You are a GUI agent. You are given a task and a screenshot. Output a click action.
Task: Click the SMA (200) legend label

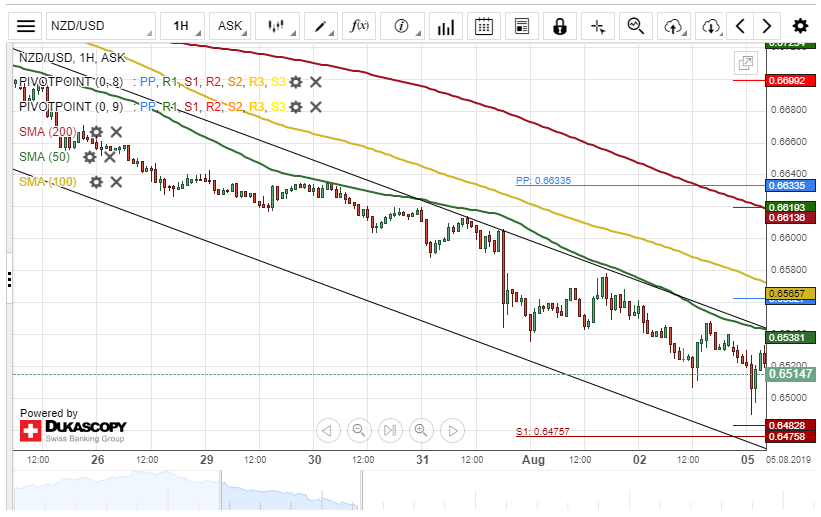48,131
